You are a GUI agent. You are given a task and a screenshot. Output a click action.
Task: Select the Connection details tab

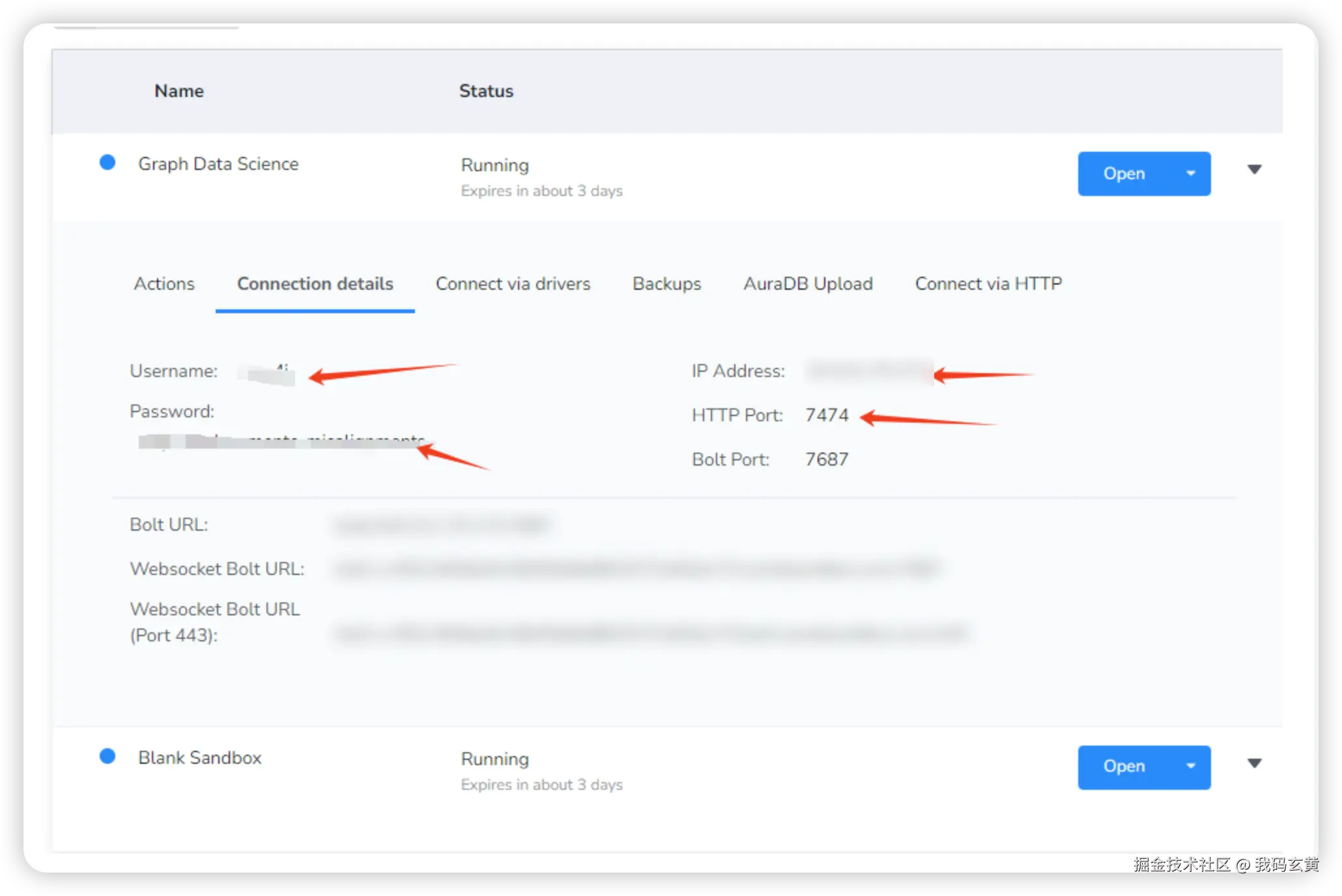(x=315, y=284)
